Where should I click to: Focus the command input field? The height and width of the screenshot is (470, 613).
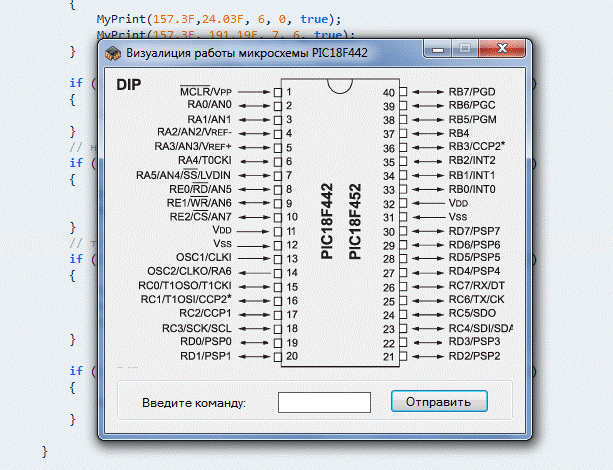tap(324, 402)
